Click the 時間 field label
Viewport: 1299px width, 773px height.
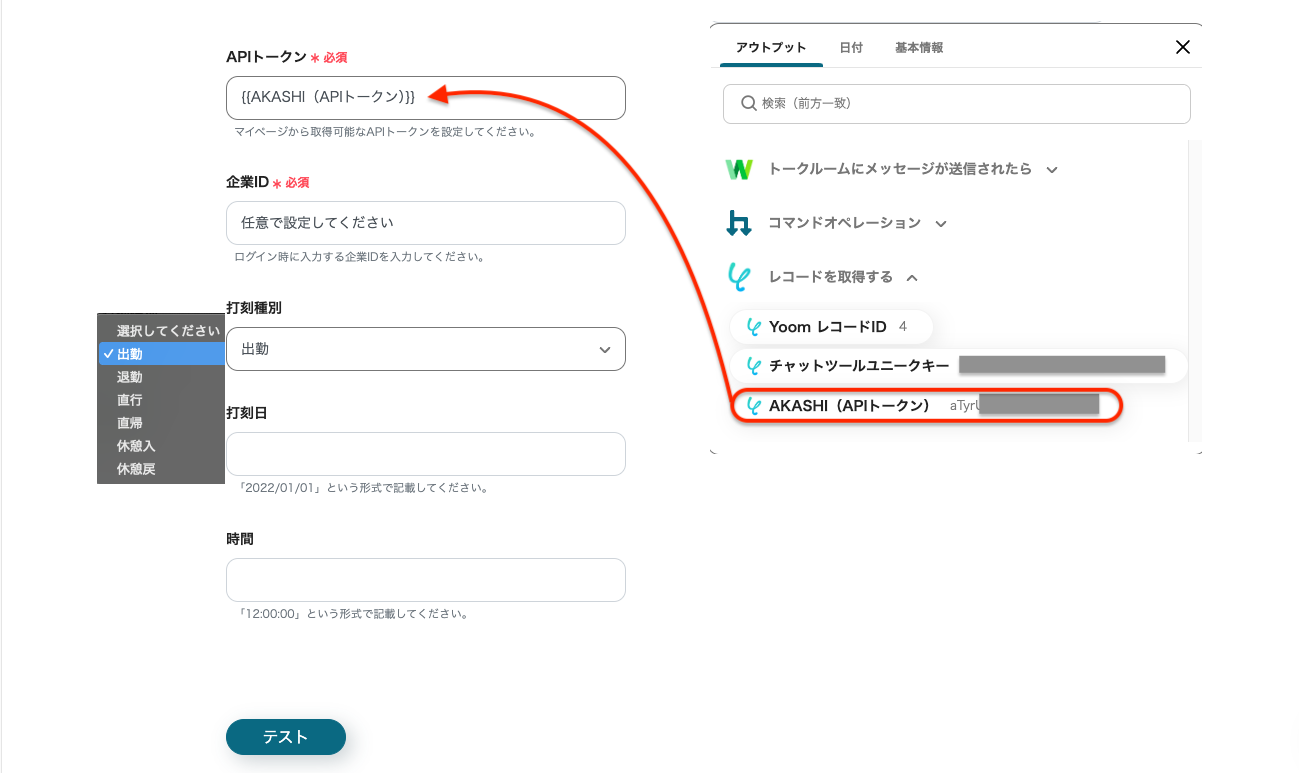tap(240, 539)
